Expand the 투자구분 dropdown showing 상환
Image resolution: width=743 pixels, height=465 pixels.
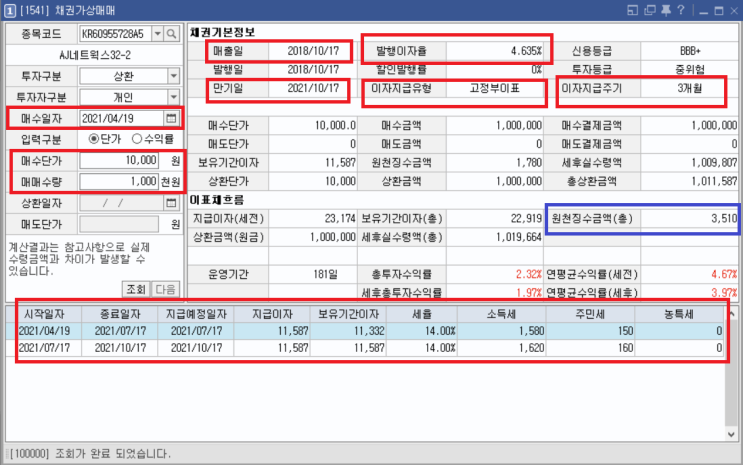(x=173, y=76)
